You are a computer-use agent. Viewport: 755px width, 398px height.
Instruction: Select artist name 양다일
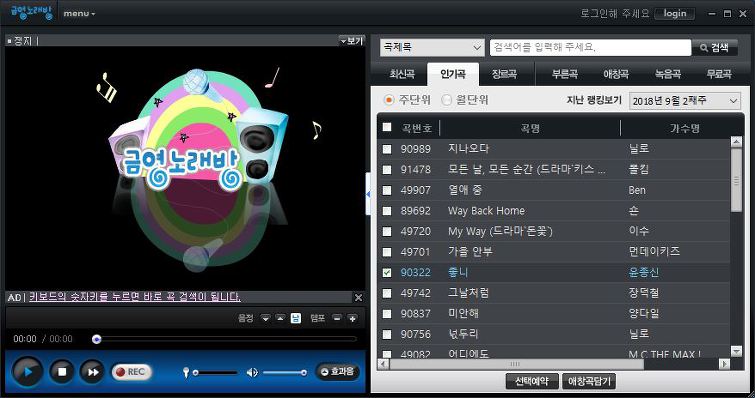pyautogui.click(x=644, y=314)
